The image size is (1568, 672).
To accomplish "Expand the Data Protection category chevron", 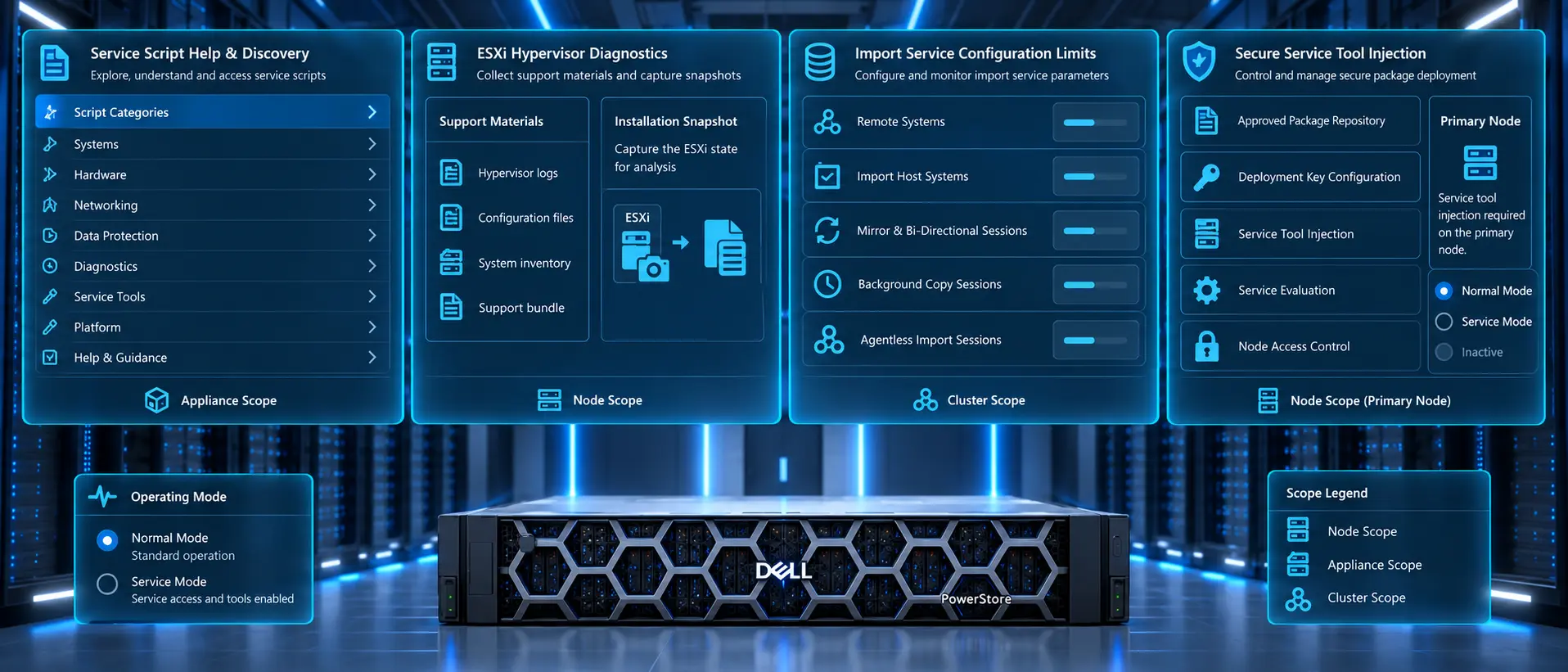I will [372, 236].
